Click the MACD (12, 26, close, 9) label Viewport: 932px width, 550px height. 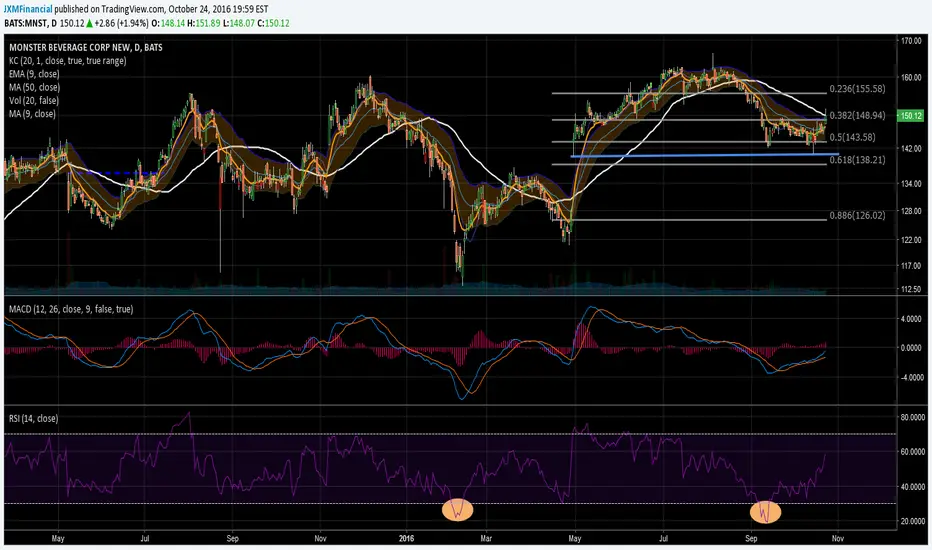coord(71,309)
